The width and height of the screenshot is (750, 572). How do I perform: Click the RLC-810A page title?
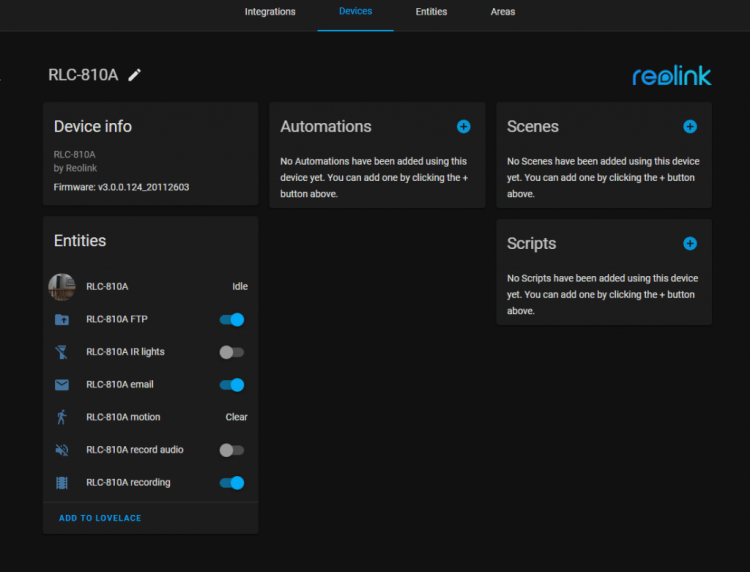(x=83, y=75)
